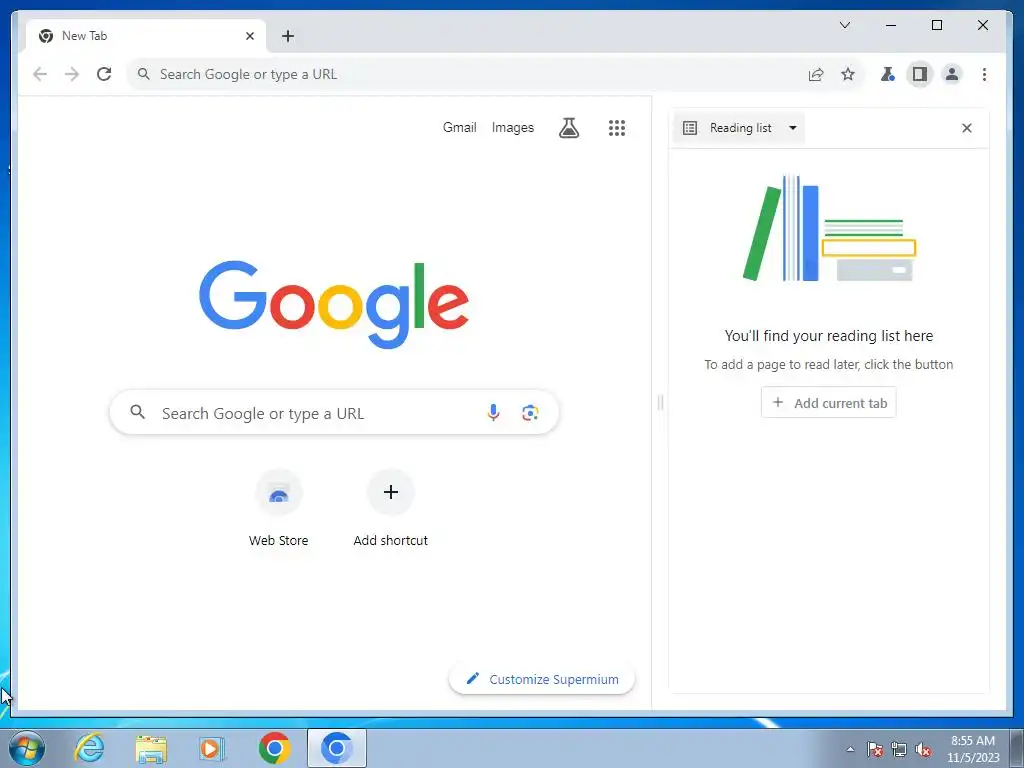
Task: Launch Internet Explorer from taskbar
Action: (89, 748)
